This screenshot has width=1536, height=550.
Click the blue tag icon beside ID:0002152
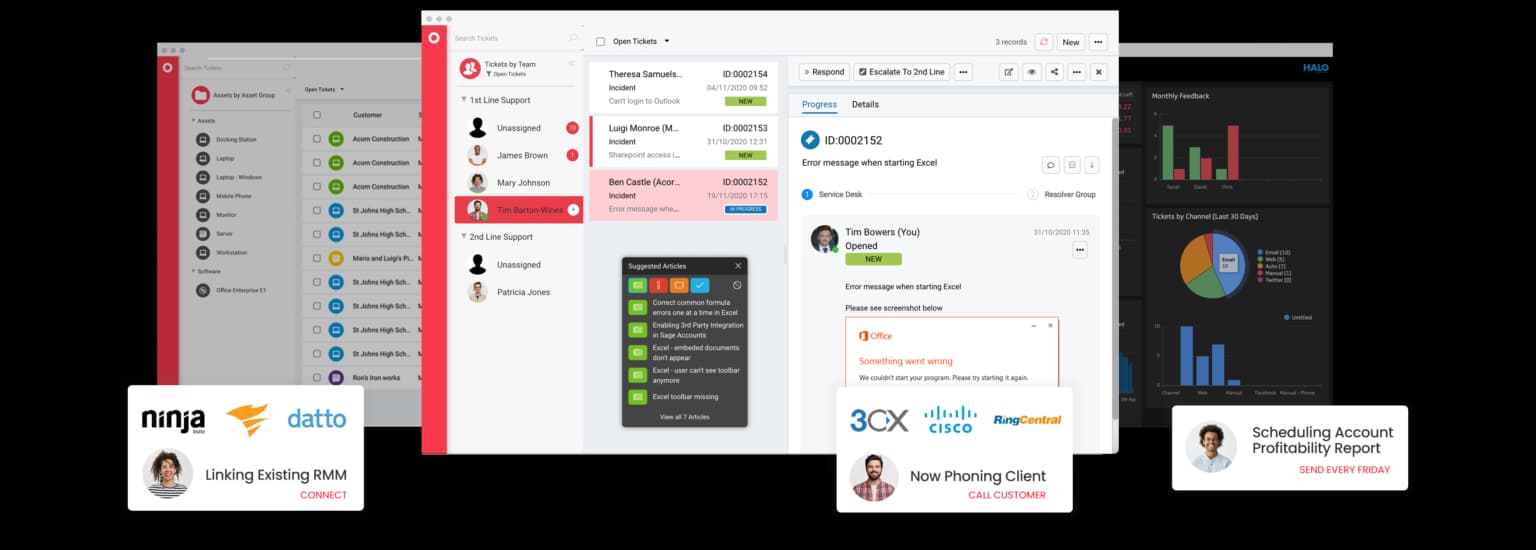[x=810, y=140]
